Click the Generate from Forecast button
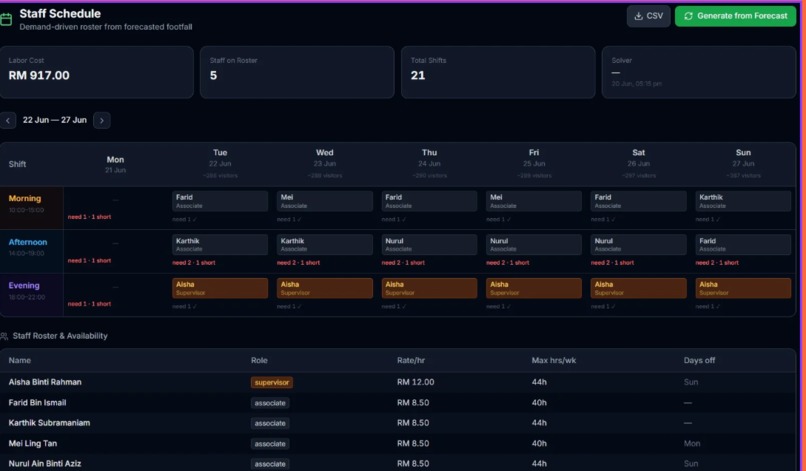This screenshot has width=806, height=471. (735, 16)
